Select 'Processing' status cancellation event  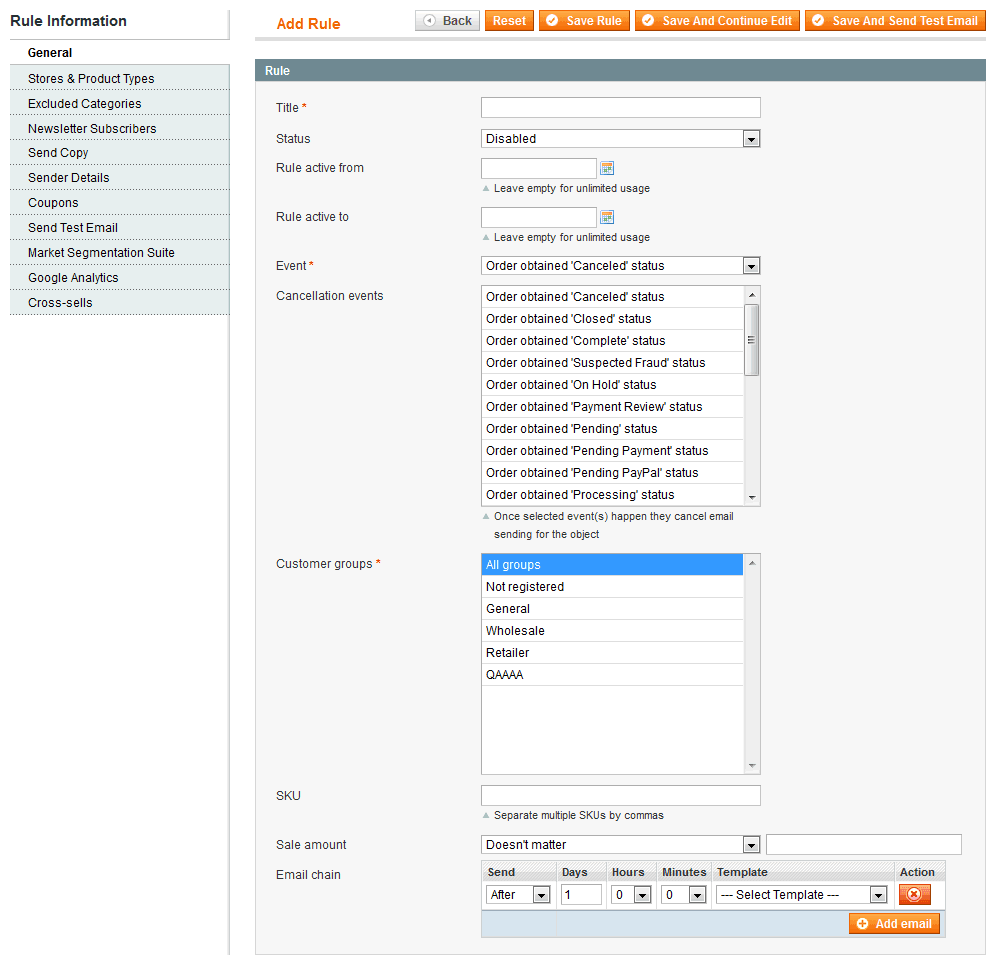[x=612, y=495]
